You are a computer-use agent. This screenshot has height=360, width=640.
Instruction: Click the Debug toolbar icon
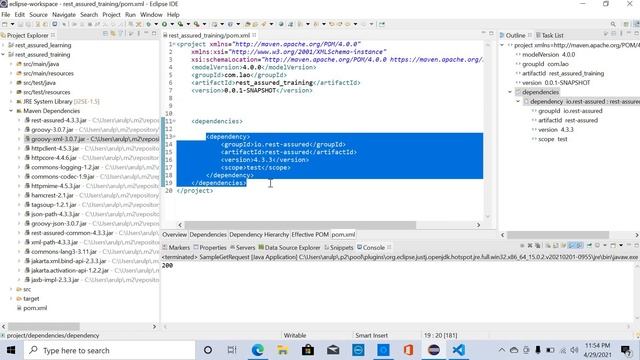148,24
